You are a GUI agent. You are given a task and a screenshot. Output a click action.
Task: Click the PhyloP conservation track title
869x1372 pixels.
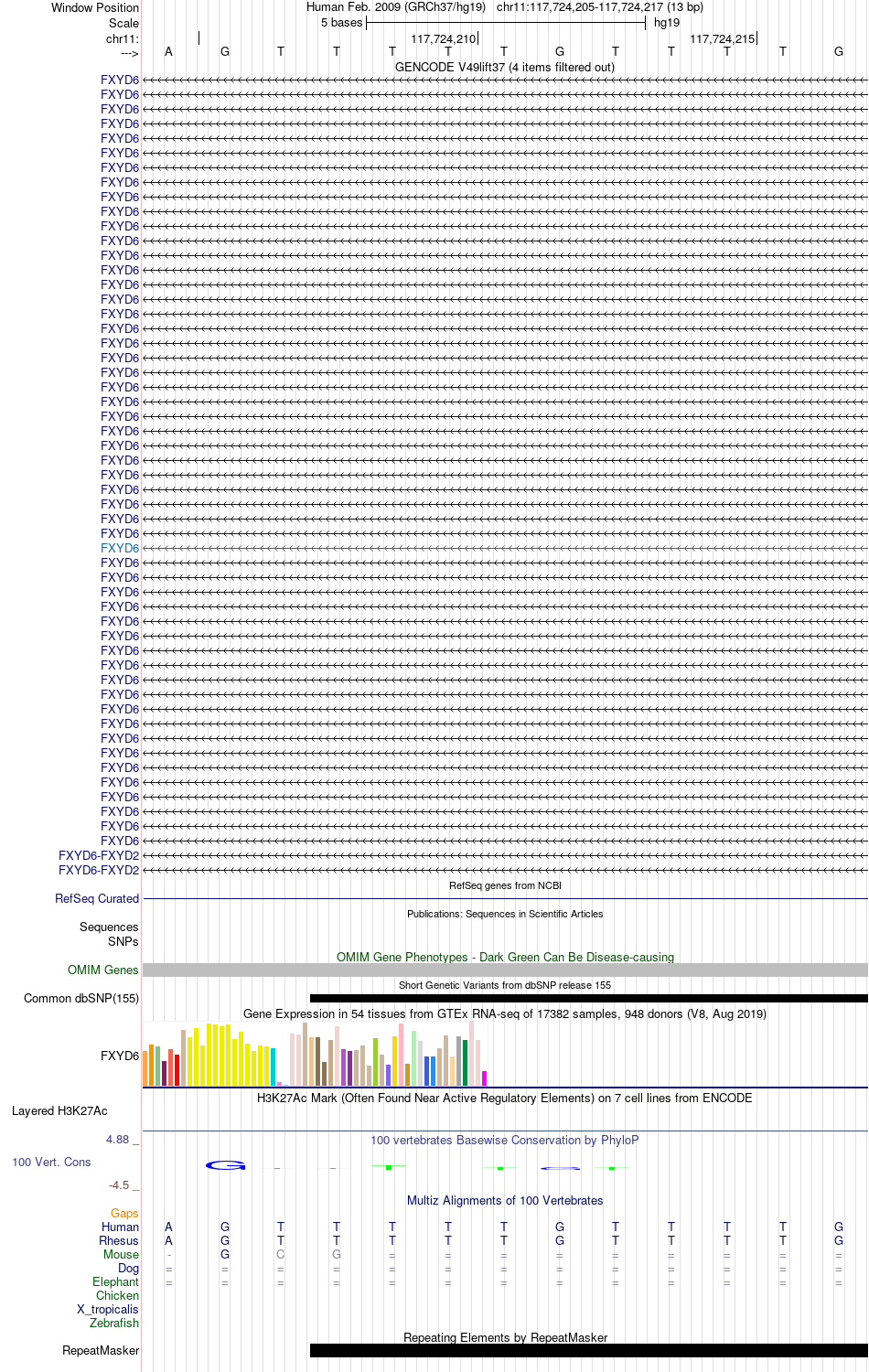[505, 1140]
